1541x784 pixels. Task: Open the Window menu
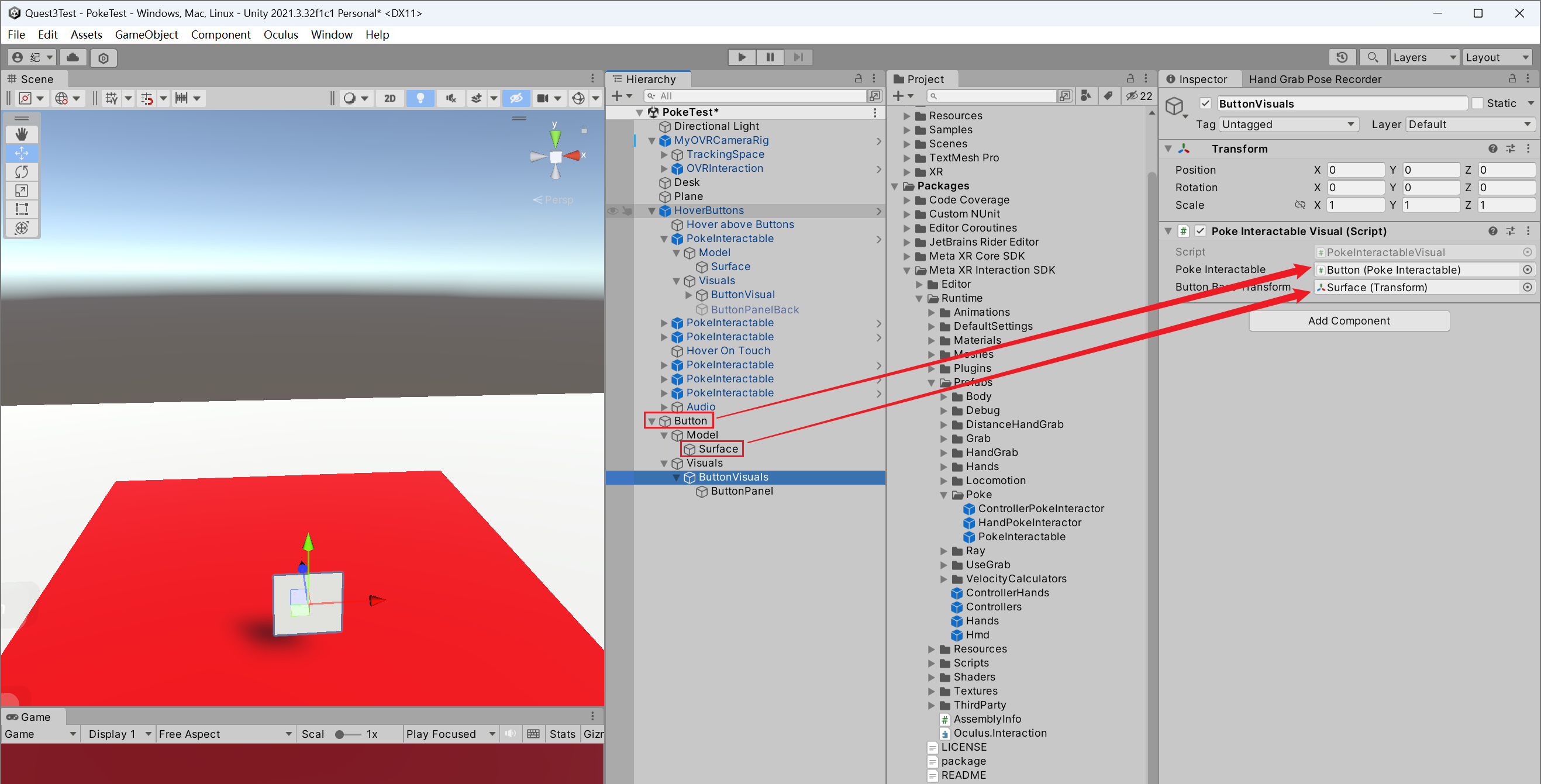click(x=332, y=34)
